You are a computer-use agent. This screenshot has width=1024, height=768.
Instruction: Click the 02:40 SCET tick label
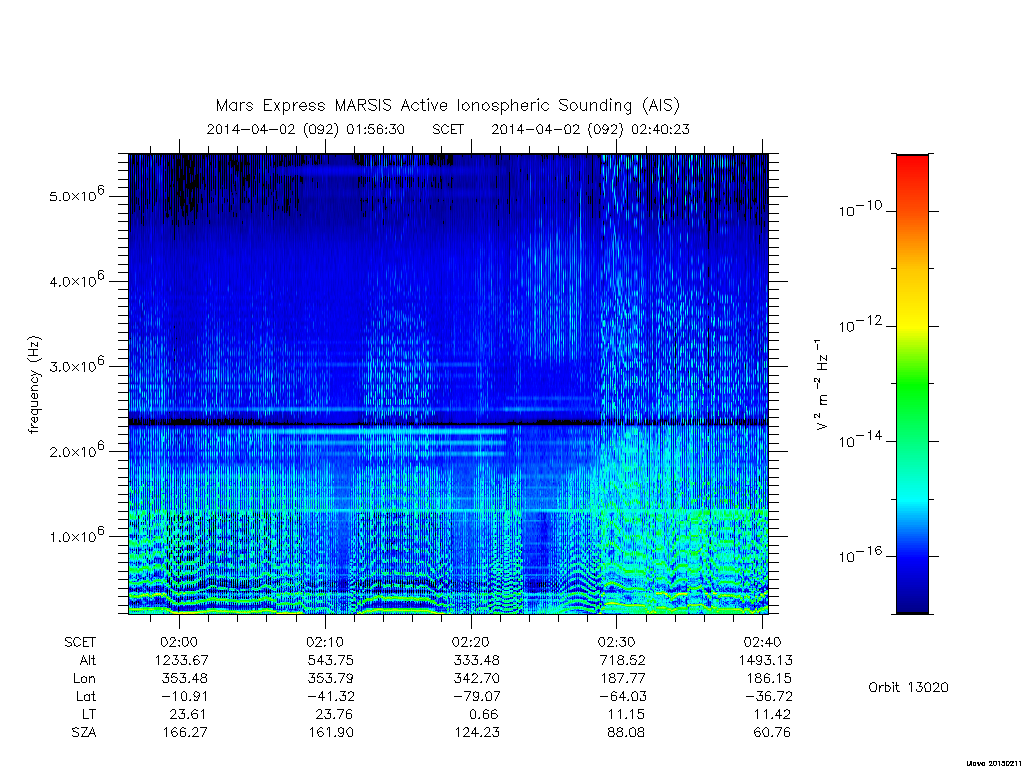click(762, 642)
